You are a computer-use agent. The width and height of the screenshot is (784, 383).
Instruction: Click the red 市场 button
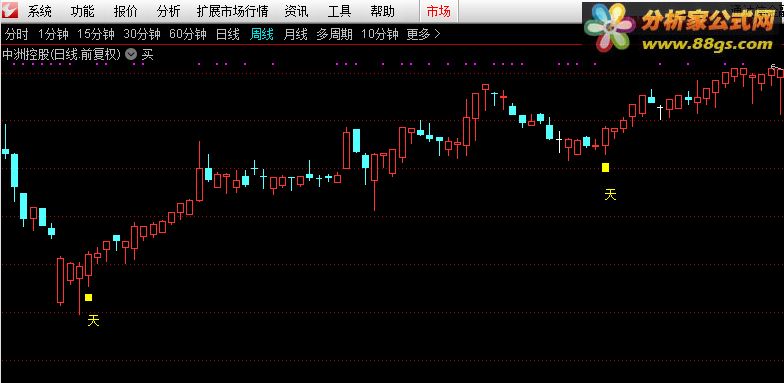(438, 11)
